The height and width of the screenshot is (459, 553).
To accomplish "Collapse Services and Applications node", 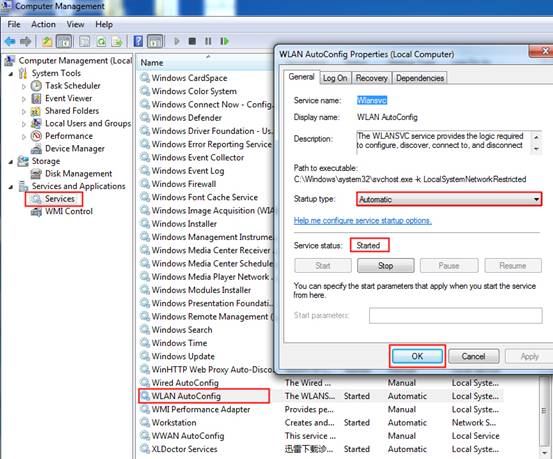I will click(11, 187).
